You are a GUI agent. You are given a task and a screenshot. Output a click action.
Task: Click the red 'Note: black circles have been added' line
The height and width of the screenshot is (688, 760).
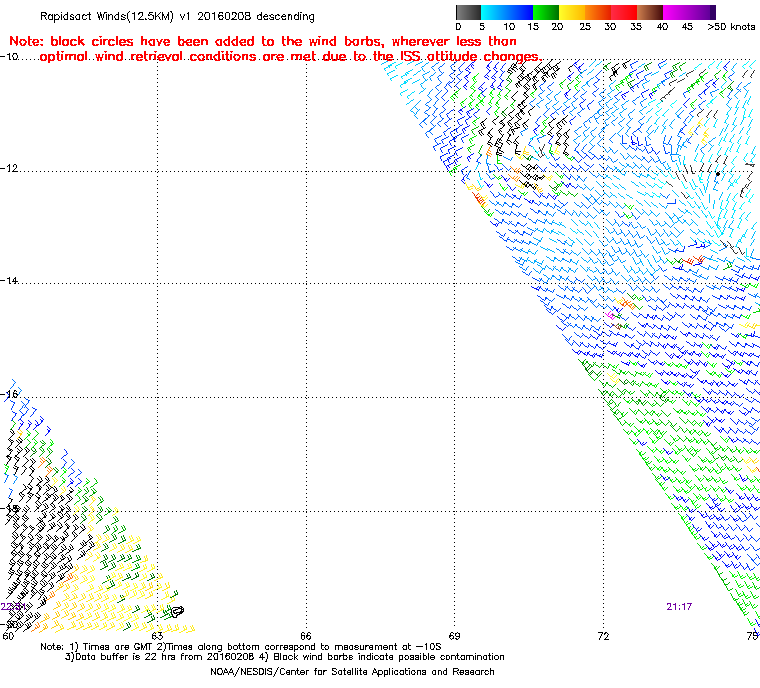[x=263, y=41]
